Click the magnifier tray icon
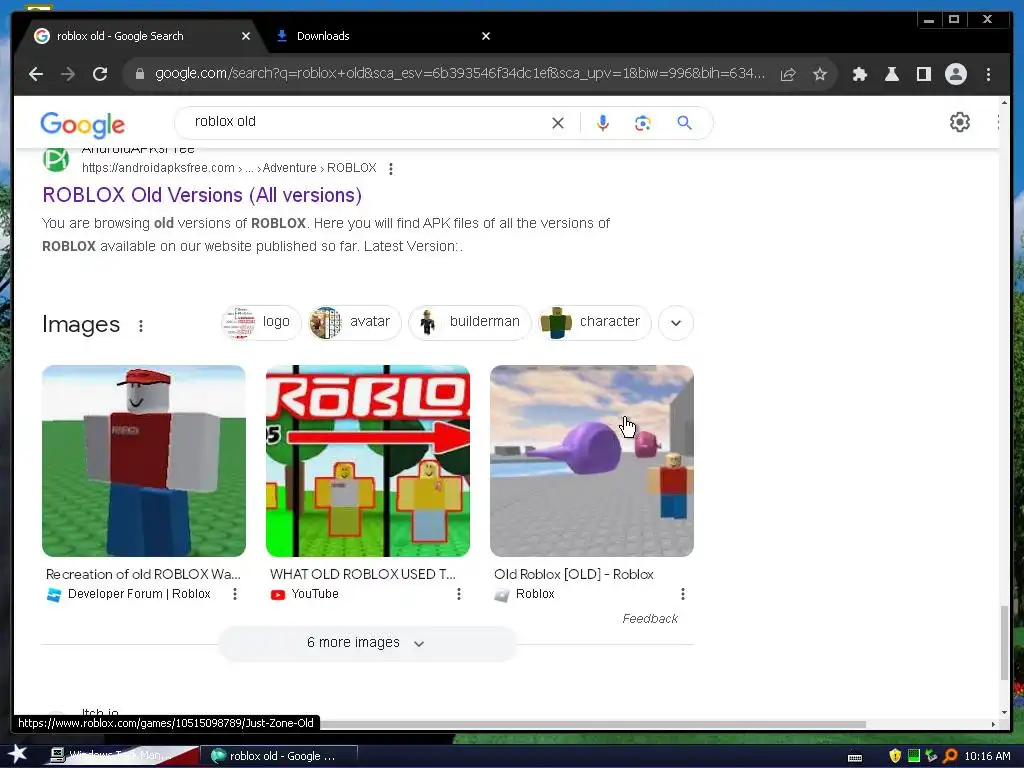 950,756
